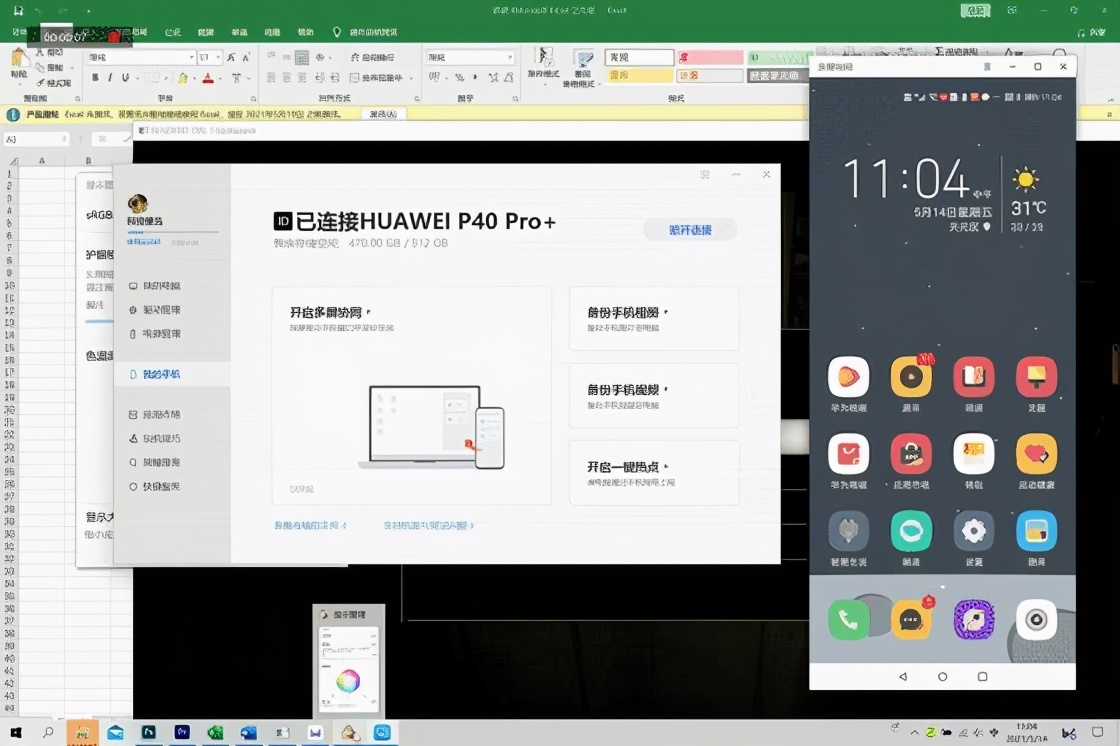The height and width of the screenshot is (746, 1120).
Task: Click the Excel Name Box cell reference field
Action: click(36, 139)
